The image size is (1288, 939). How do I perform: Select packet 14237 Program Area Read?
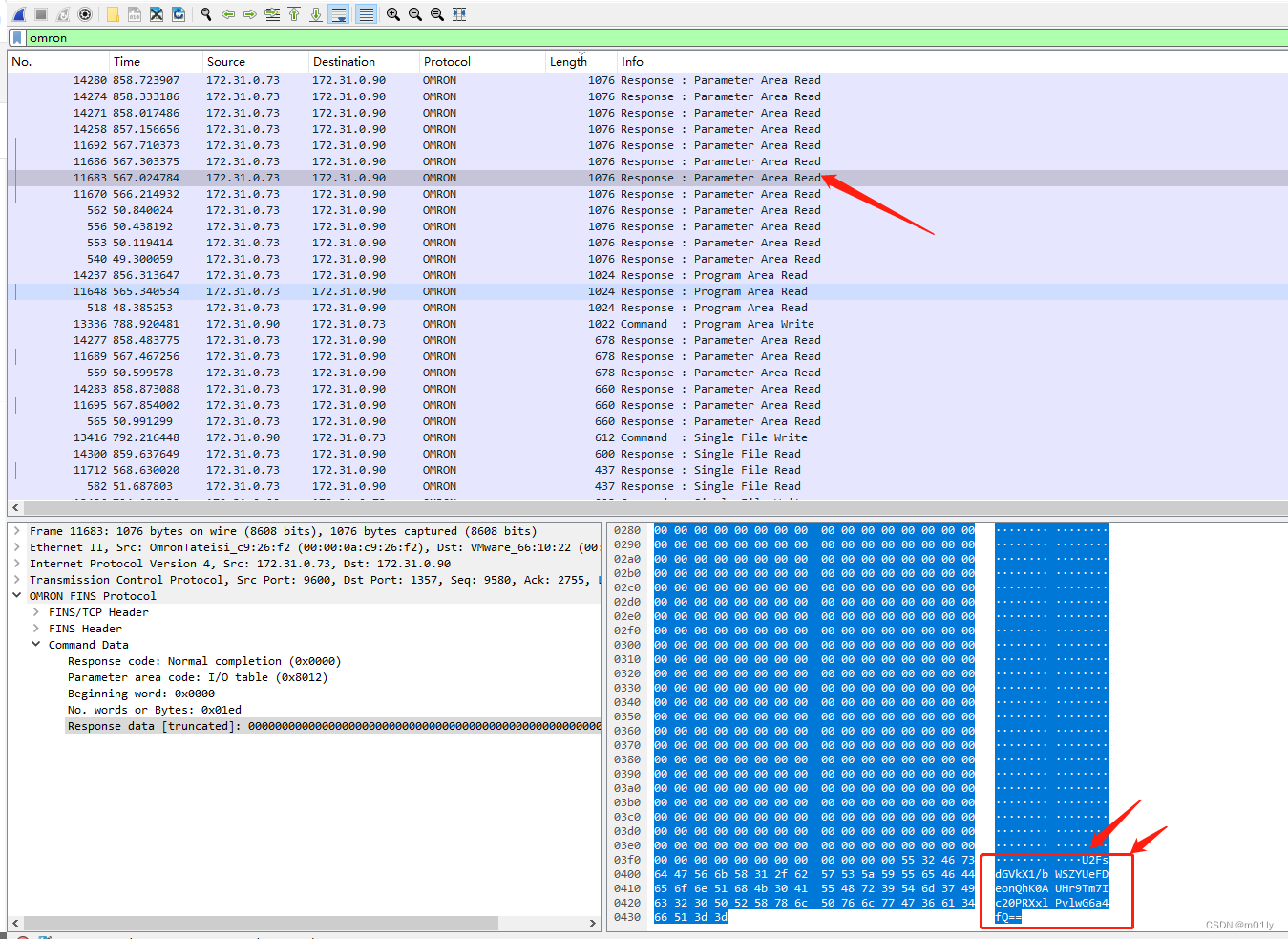(x=647, y=275)
